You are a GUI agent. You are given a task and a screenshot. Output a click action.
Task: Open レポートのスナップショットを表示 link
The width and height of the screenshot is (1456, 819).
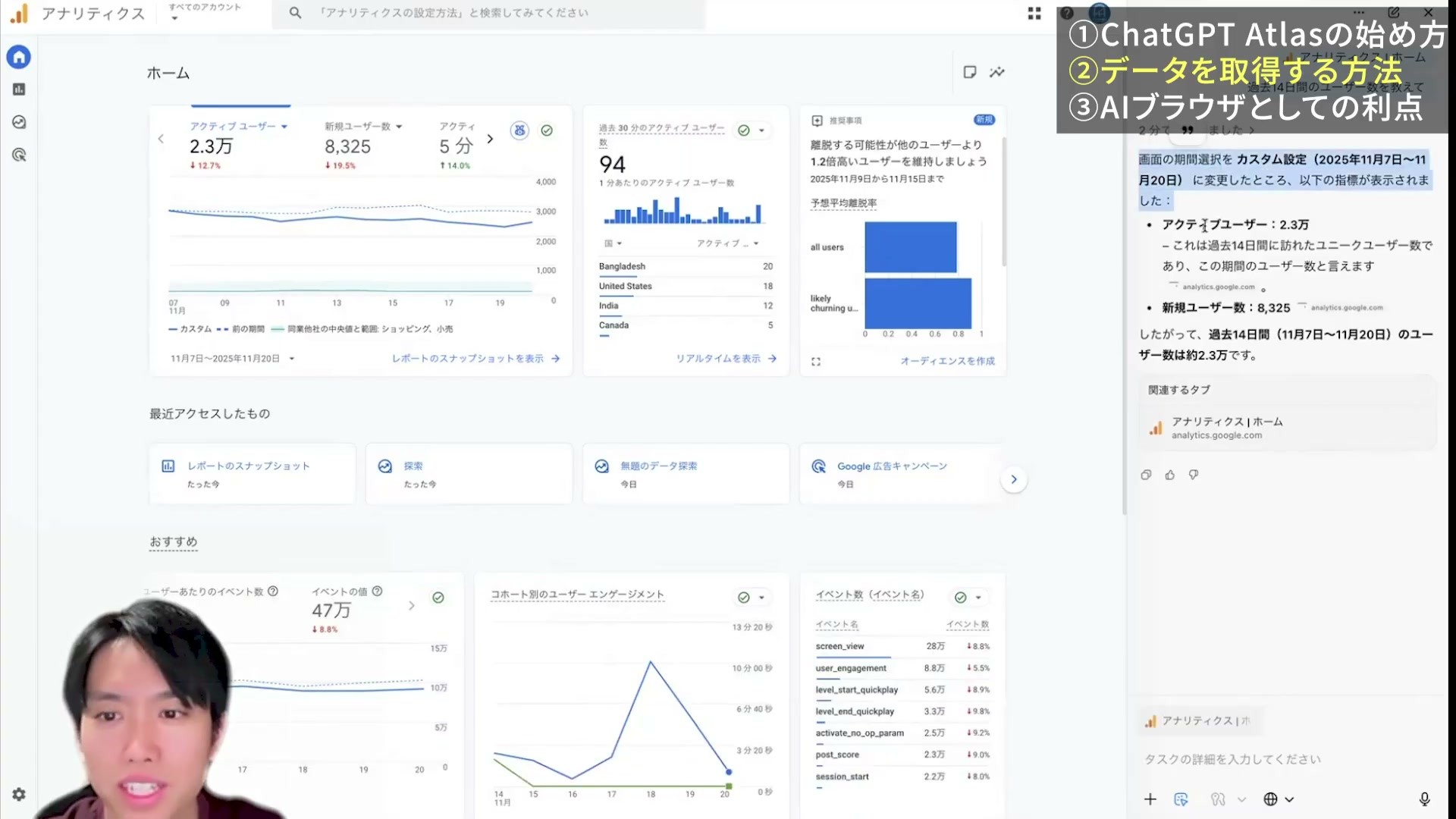pos(475,359)
